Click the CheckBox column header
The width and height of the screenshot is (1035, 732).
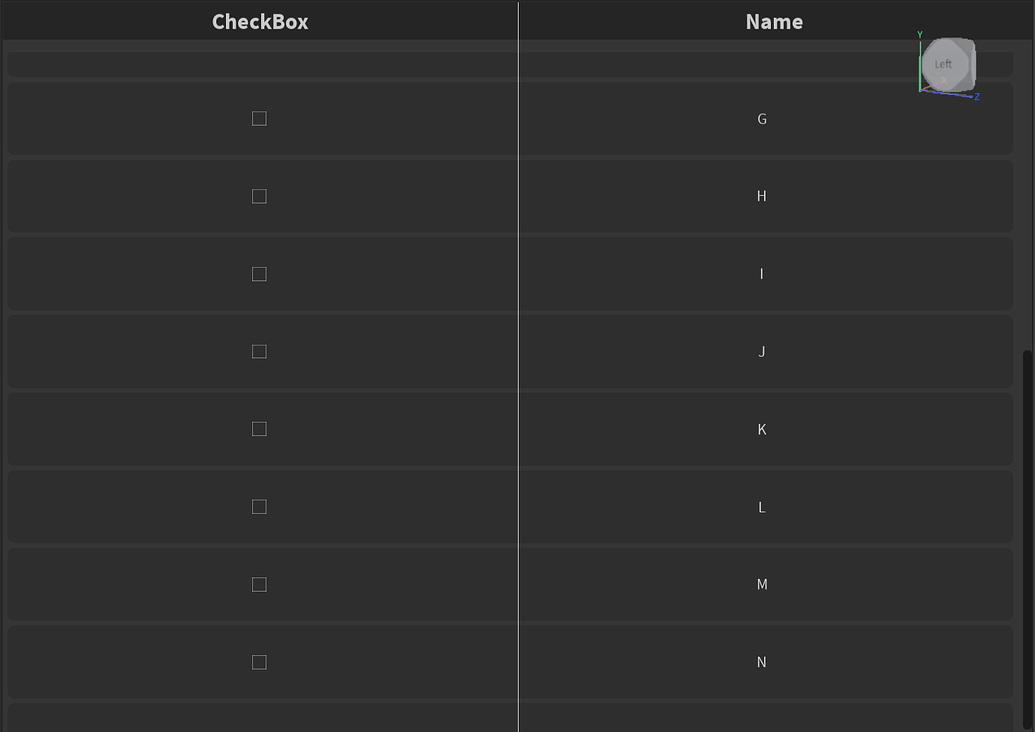tap(259, 21)
